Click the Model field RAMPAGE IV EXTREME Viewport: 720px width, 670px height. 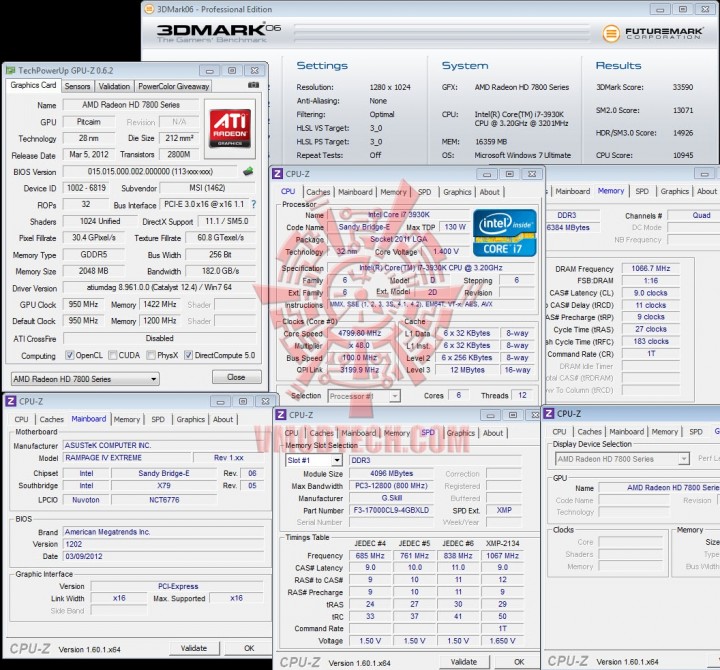click(x=127, y=457)
